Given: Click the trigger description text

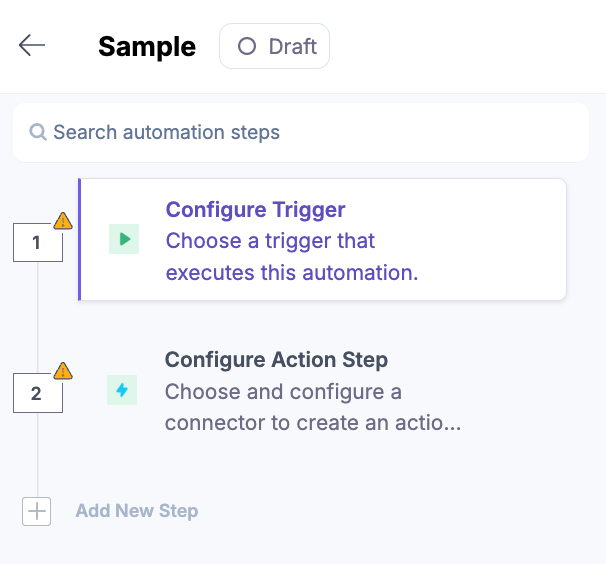Looking at the screenshot, I should tap(291, 257).
